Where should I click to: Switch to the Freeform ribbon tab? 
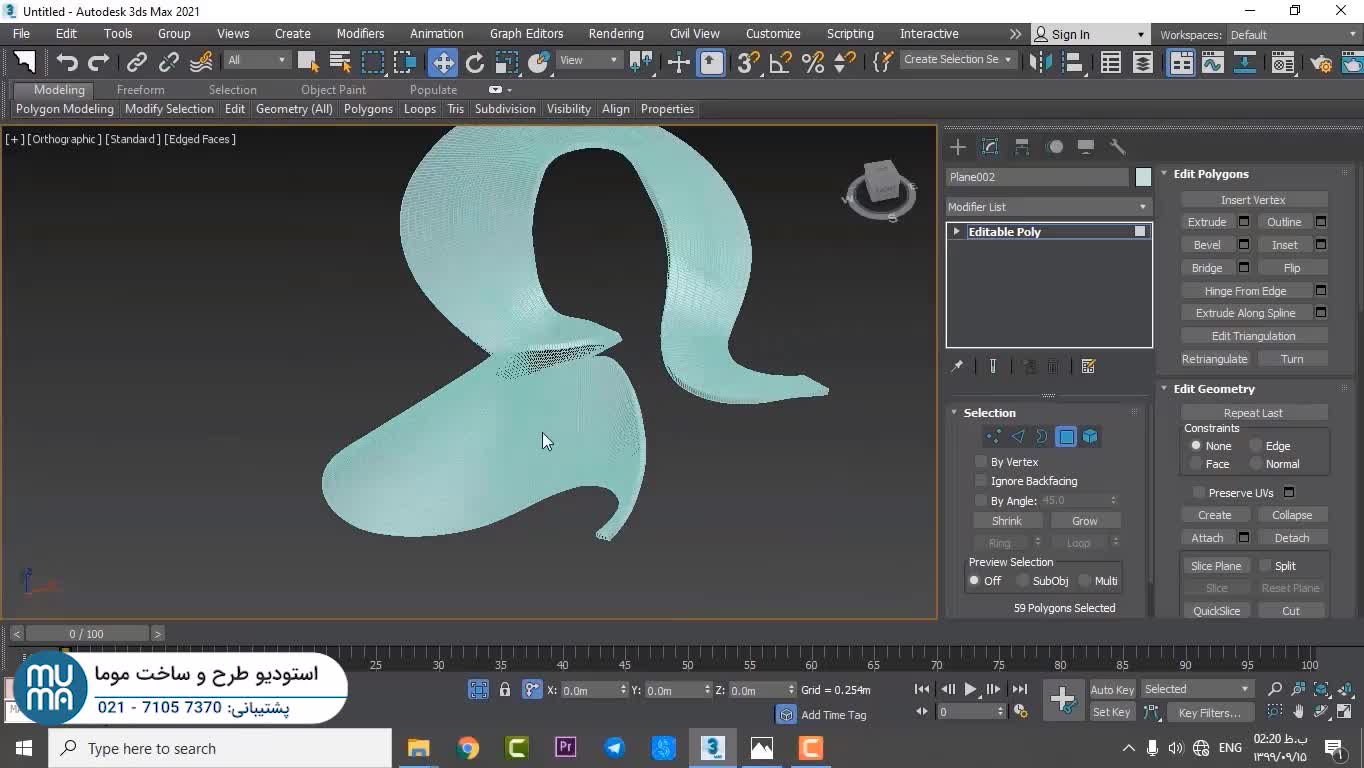tap(140, 90)
